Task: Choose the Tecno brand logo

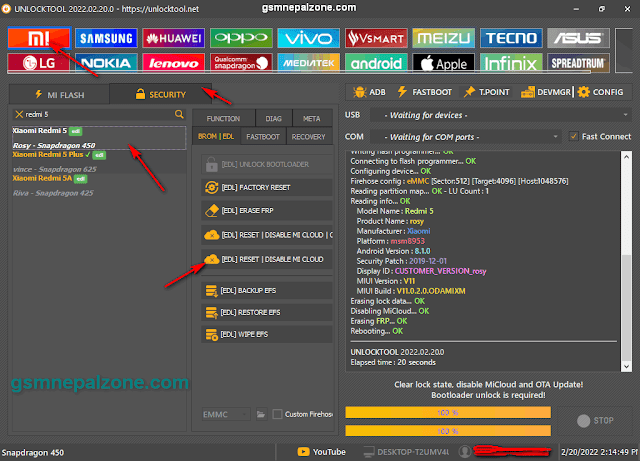Action: point(511,38)
